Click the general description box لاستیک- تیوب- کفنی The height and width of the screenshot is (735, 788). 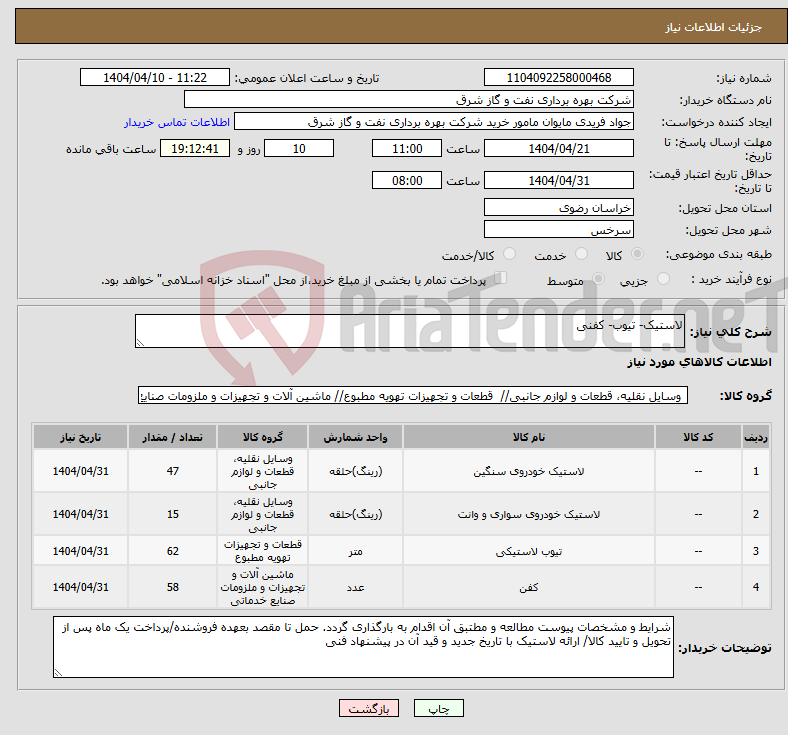410,331
